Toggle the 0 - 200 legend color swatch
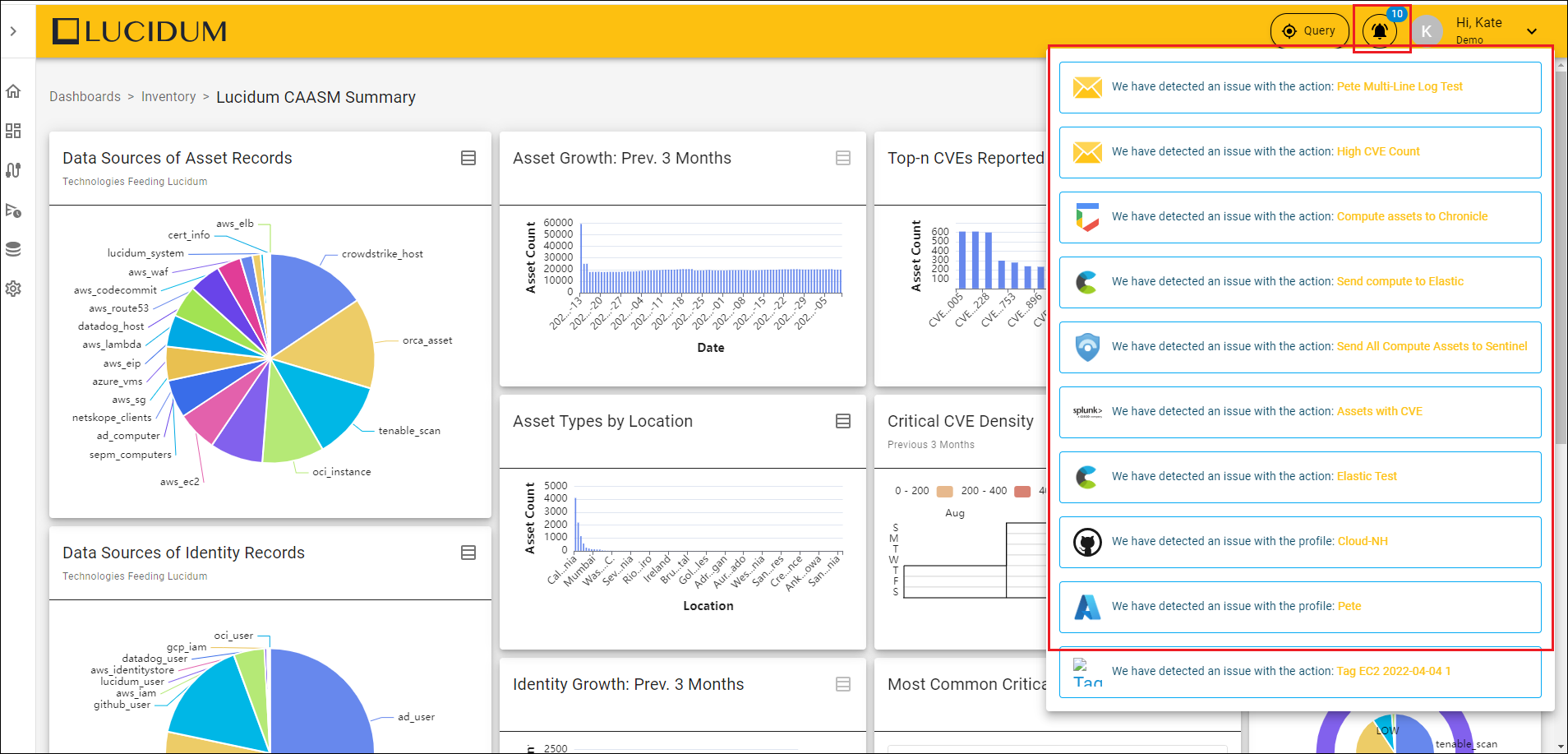The image size is (1568, 754). tap(944, 491)
